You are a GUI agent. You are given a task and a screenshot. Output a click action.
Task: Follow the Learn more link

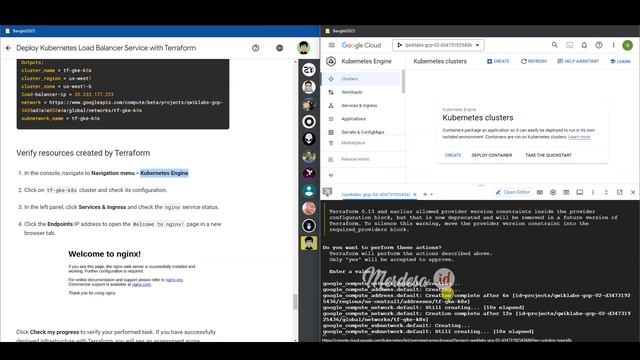(x=579, y=137)
